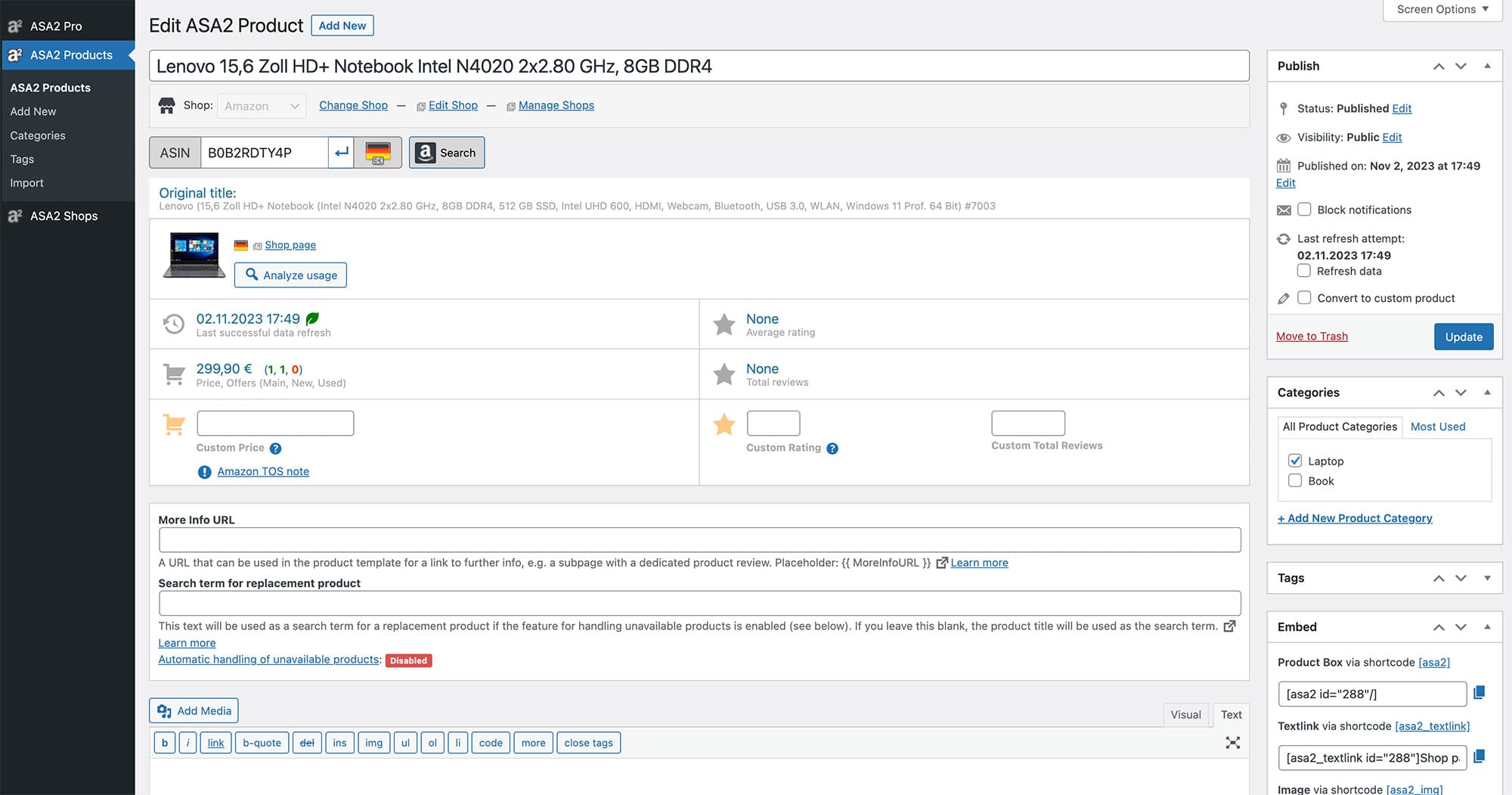This screenshot has width=1512, height=795.
Task: Uncheck the Laptop category checkbox
Action: [1295, 461]
